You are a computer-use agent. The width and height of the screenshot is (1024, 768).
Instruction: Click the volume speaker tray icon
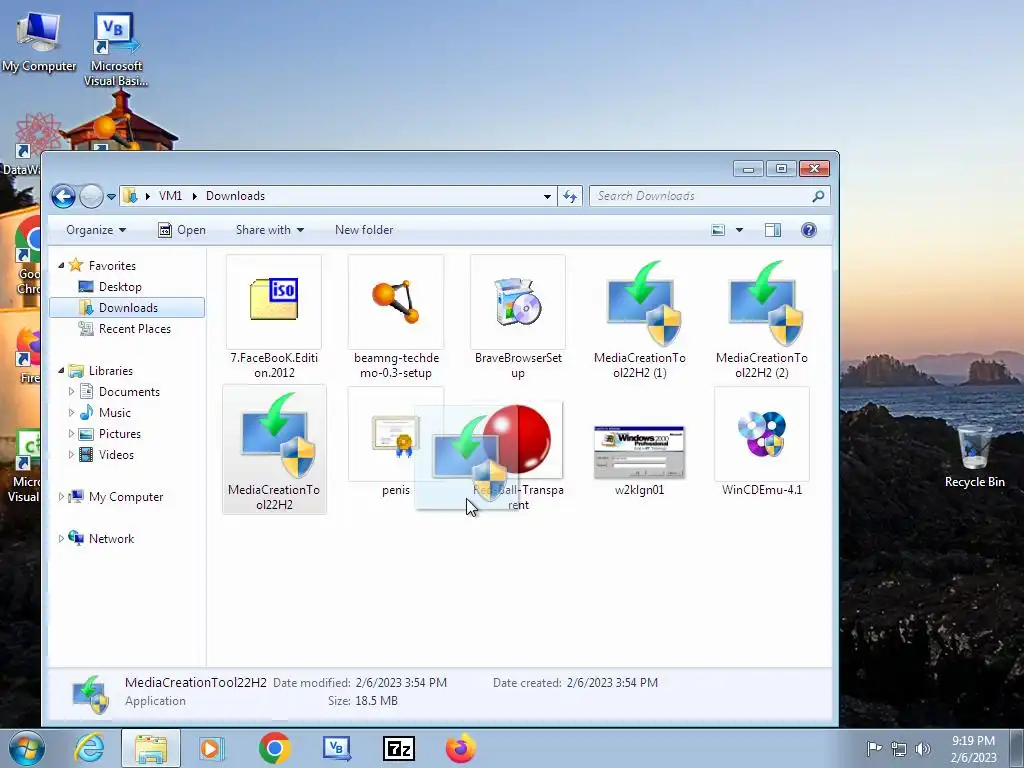(923, 749)
